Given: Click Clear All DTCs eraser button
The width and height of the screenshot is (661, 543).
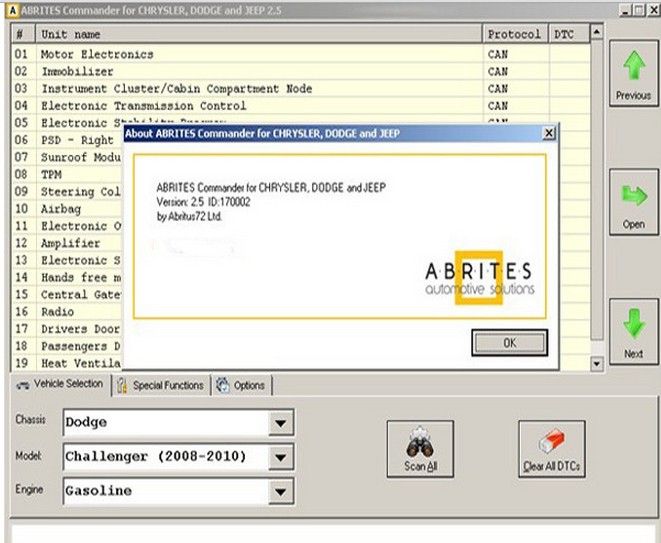Looking at the screenshot, I should (x=552, y=449).
